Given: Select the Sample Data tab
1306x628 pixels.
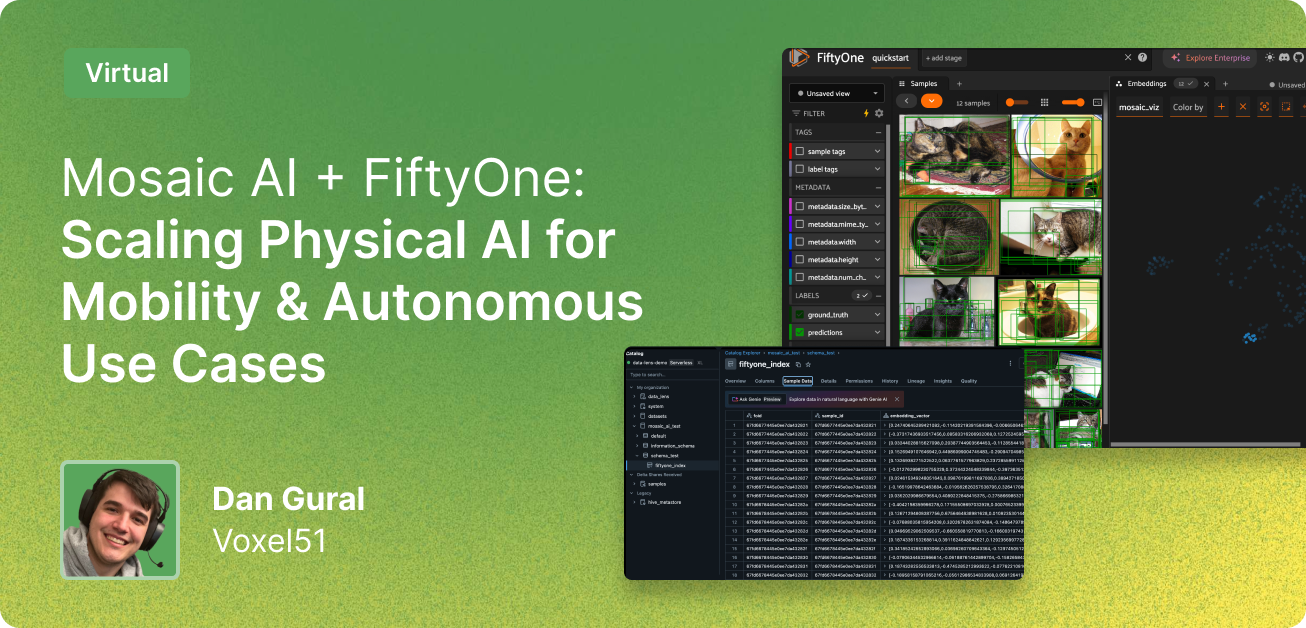Looking at the screenshot, I should click(x=798, y=381).
